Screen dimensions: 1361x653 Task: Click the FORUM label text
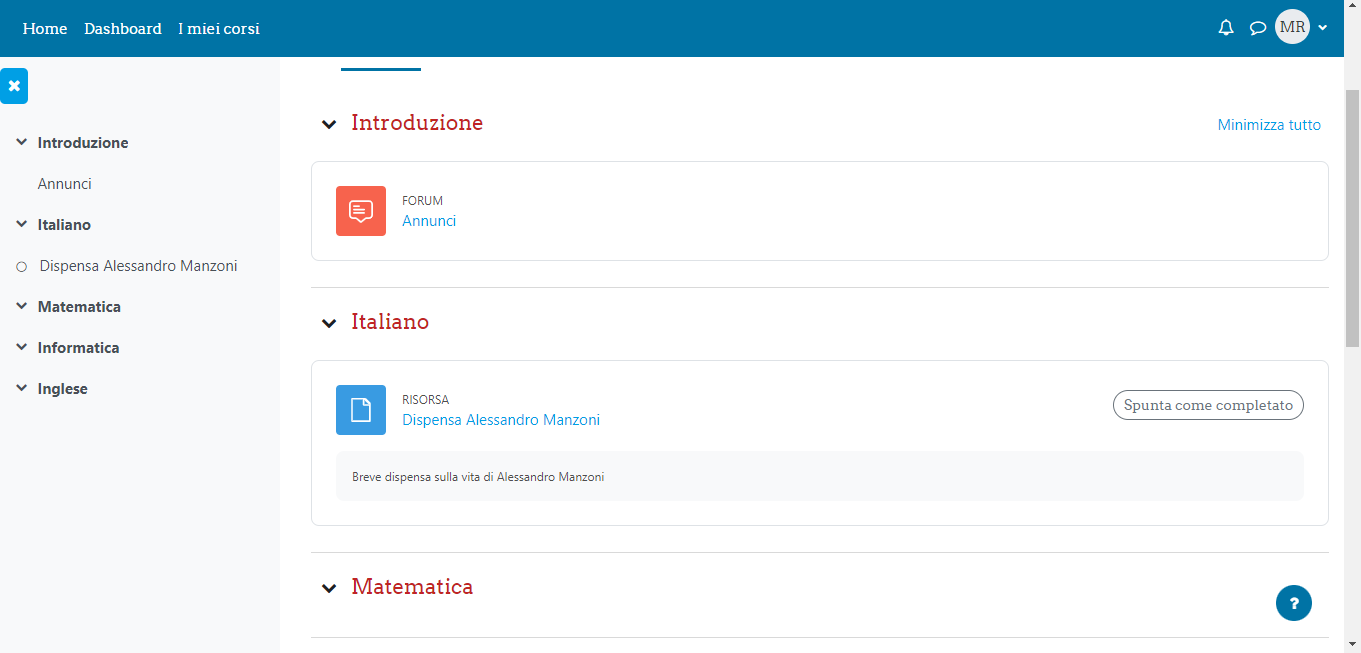422,201
